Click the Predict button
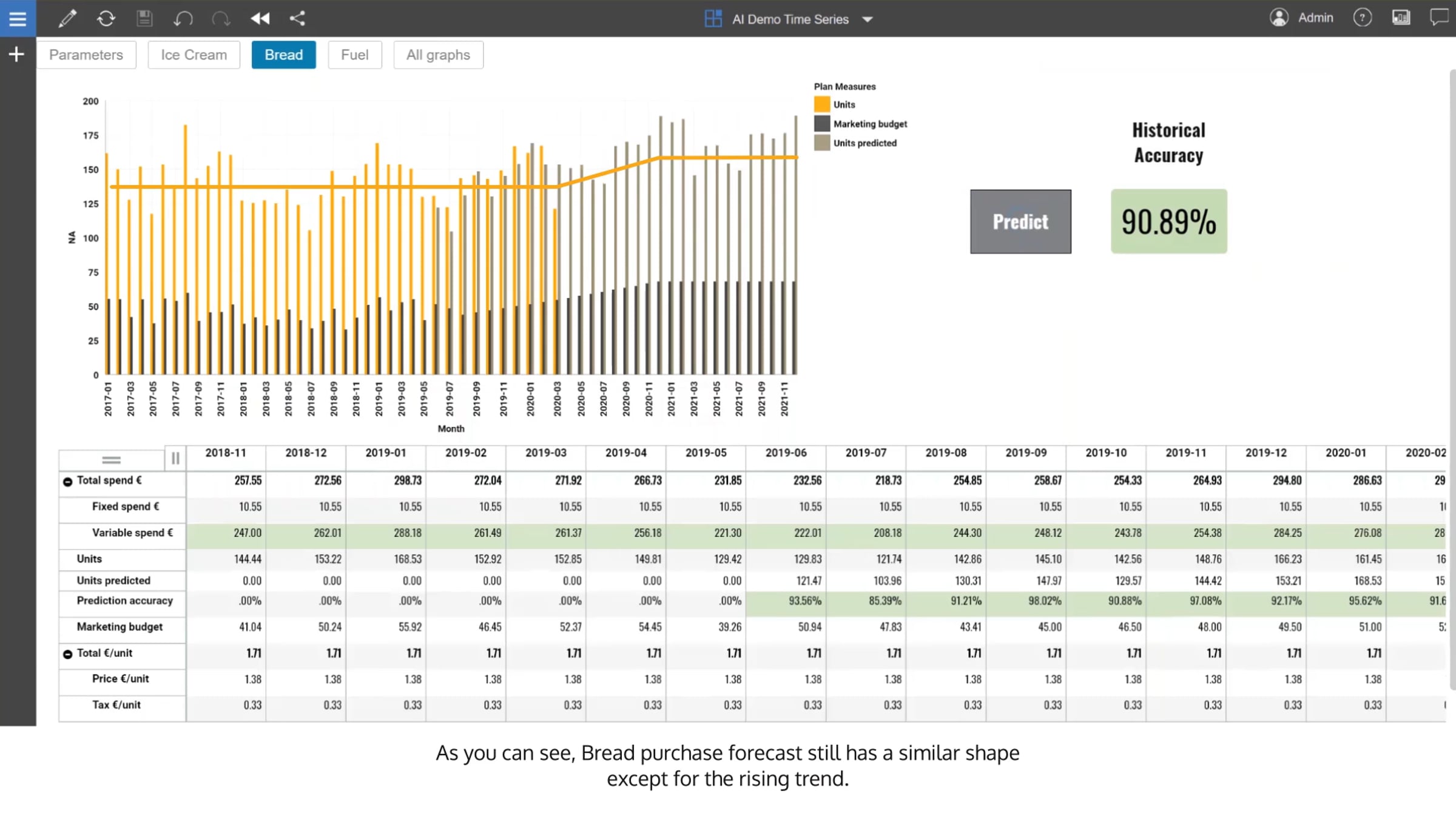 point(1020,221)
